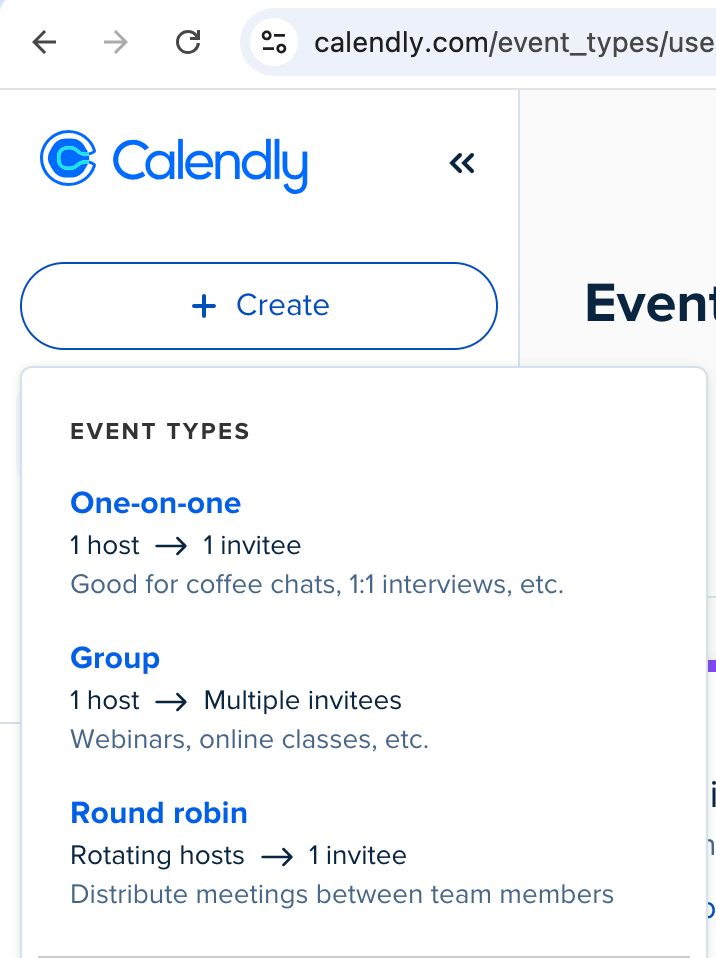
Task: Select the One-on-one event type
Action: 156,502
